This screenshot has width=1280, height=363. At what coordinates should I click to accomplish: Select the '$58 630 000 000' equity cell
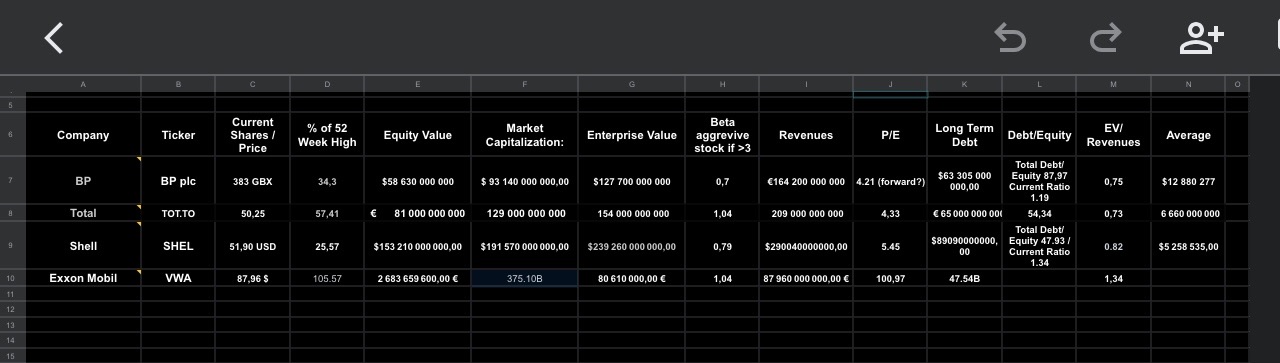coord(418,181)
